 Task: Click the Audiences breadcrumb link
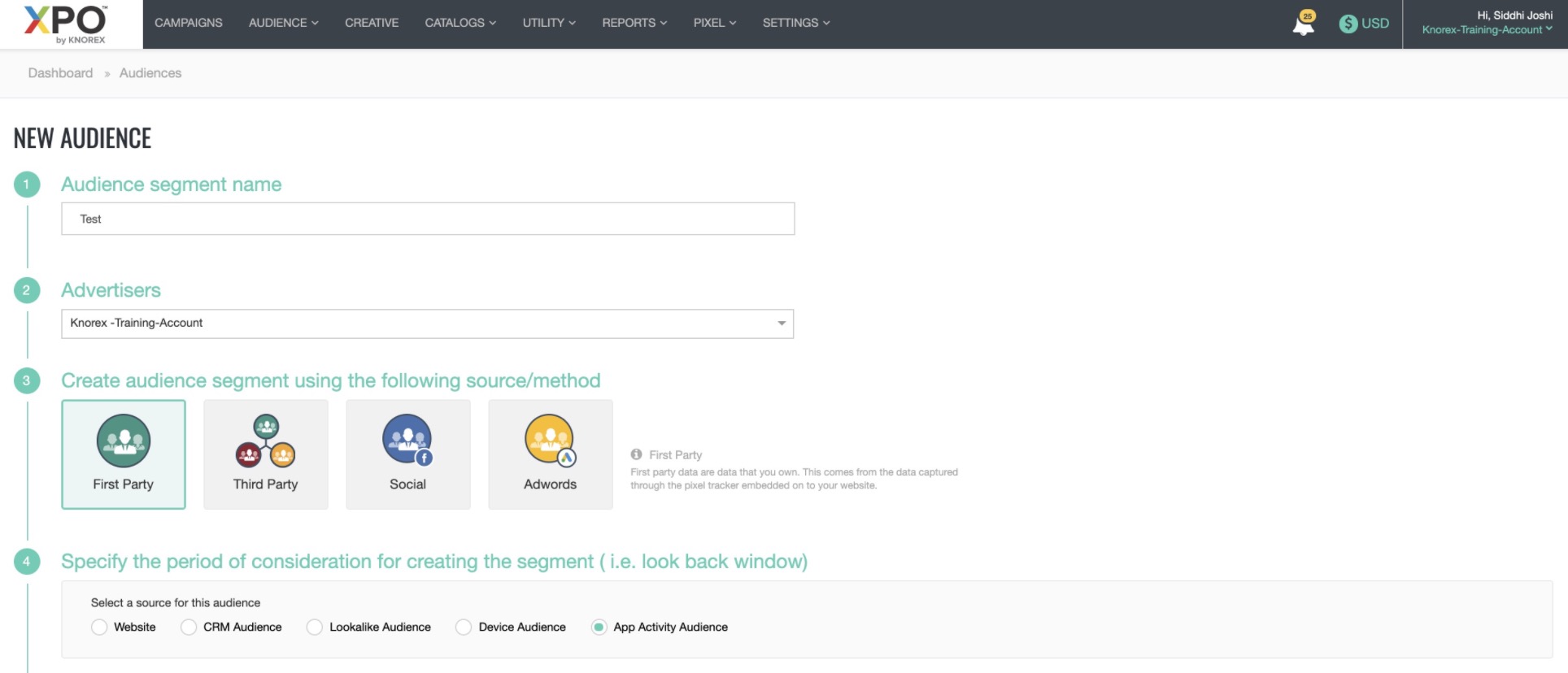[150, 73]
